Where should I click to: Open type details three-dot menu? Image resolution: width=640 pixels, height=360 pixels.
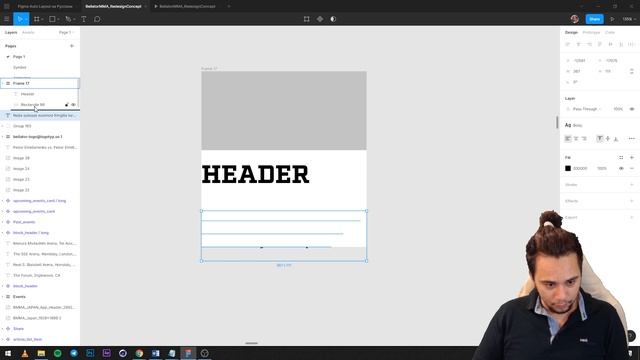pyautogui.click(x=632, y=139)
